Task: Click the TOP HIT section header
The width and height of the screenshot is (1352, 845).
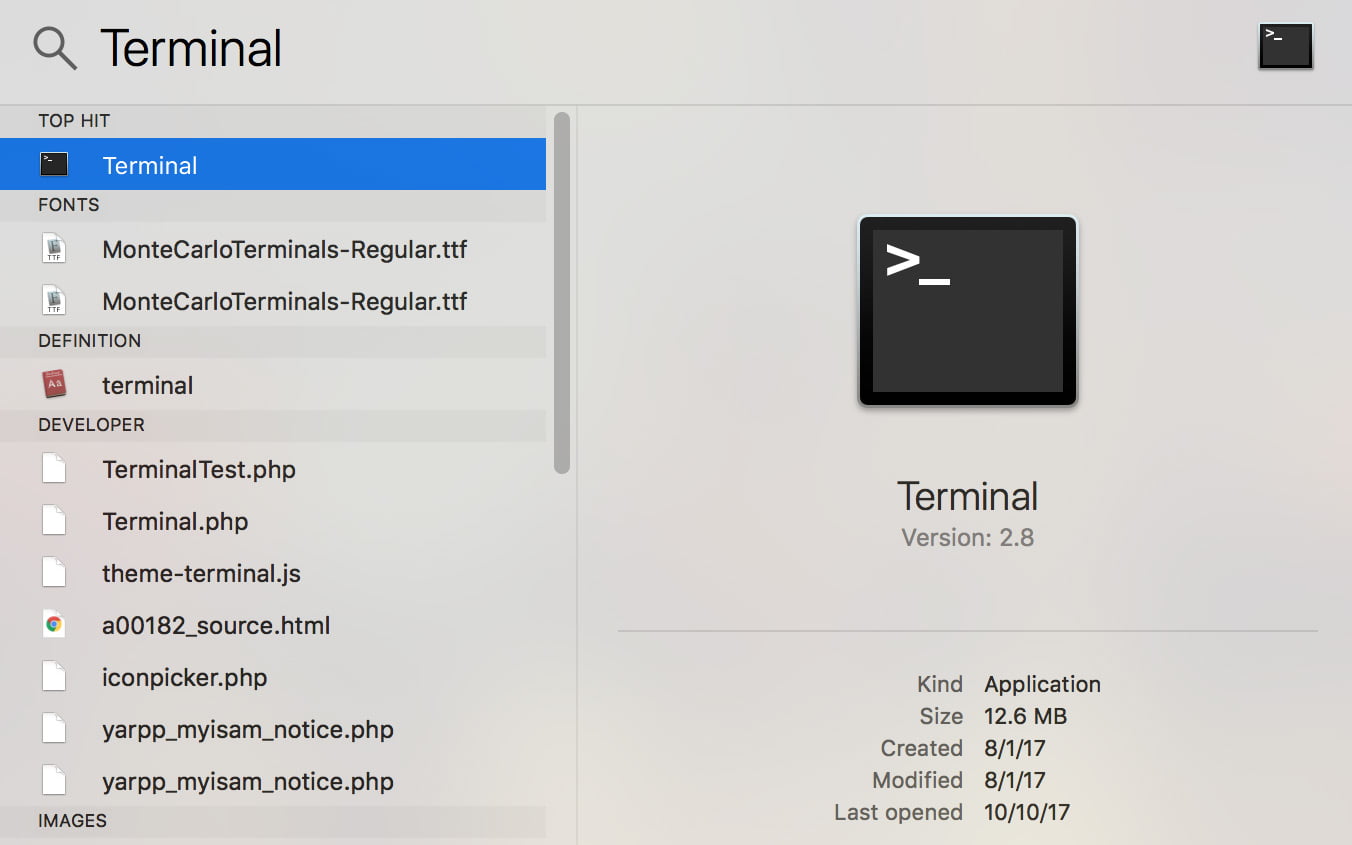Action: point(74,121)
